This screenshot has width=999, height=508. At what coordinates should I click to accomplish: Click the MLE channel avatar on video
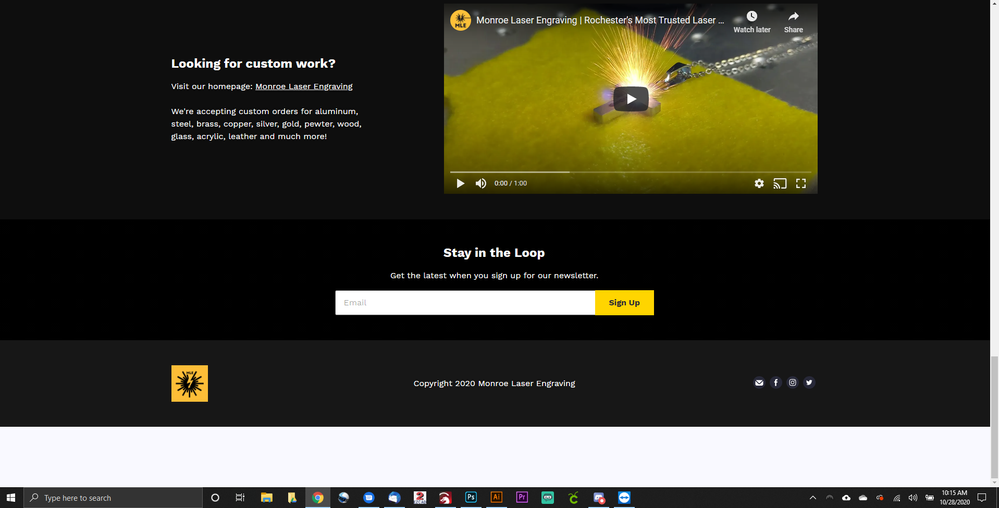[x=460, y=20]
